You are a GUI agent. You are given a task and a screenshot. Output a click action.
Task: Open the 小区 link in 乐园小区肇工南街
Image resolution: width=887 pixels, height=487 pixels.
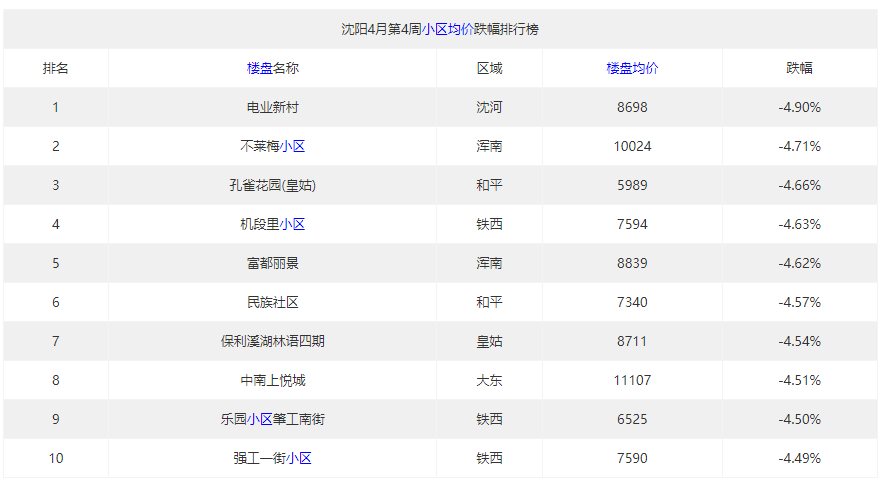(x=259, y=419)
